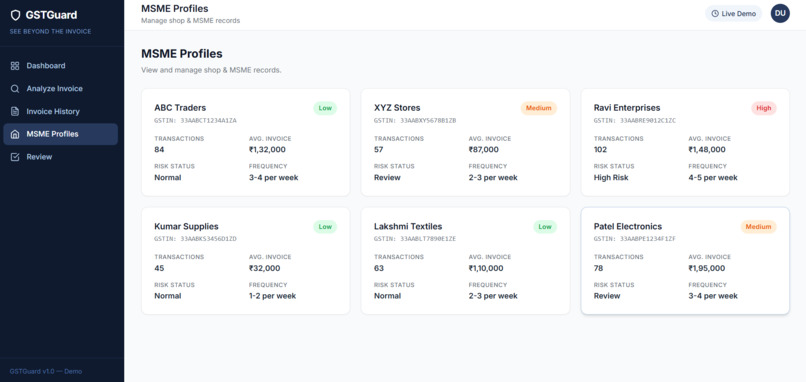Image resolution: width=806 pixels, height=382 pixels.
Task: Open the Review sidebar item
Action: pyautogui.click(x=61, y=157)
